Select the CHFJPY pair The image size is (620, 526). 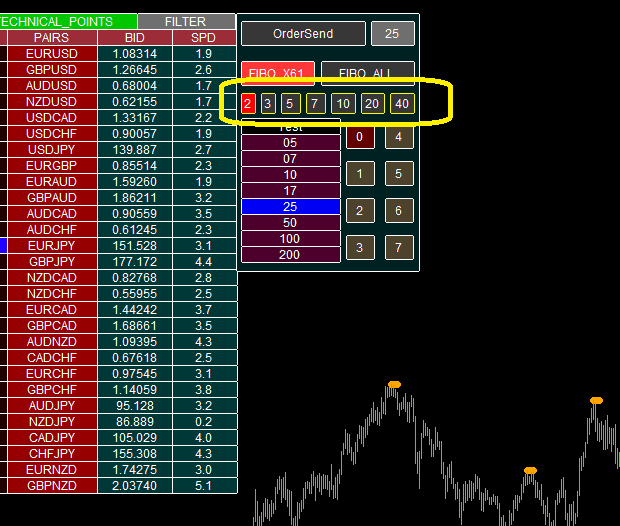[52, 454]
